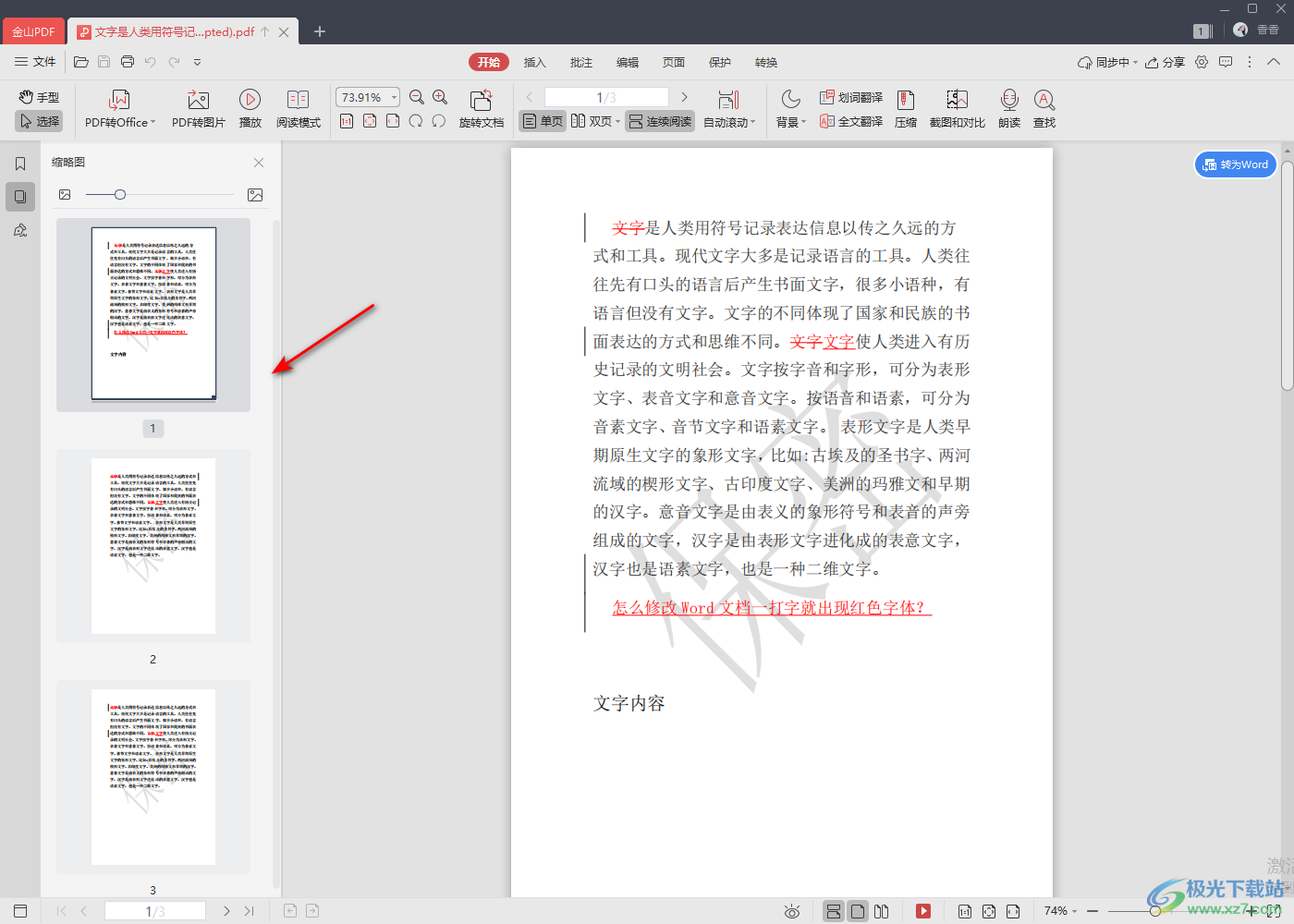The width and height of the screenshot is (1294, 924).
Task: Click the actual size 1:1 toolbar icon
Action: click(347, 121)
